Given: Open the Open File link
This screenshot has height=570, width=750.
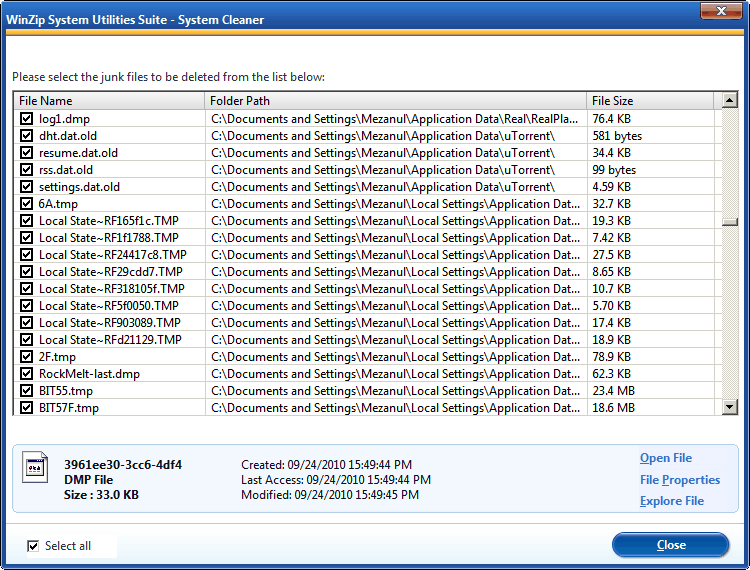Looking at the screenshot, I should tap(666, 458).
